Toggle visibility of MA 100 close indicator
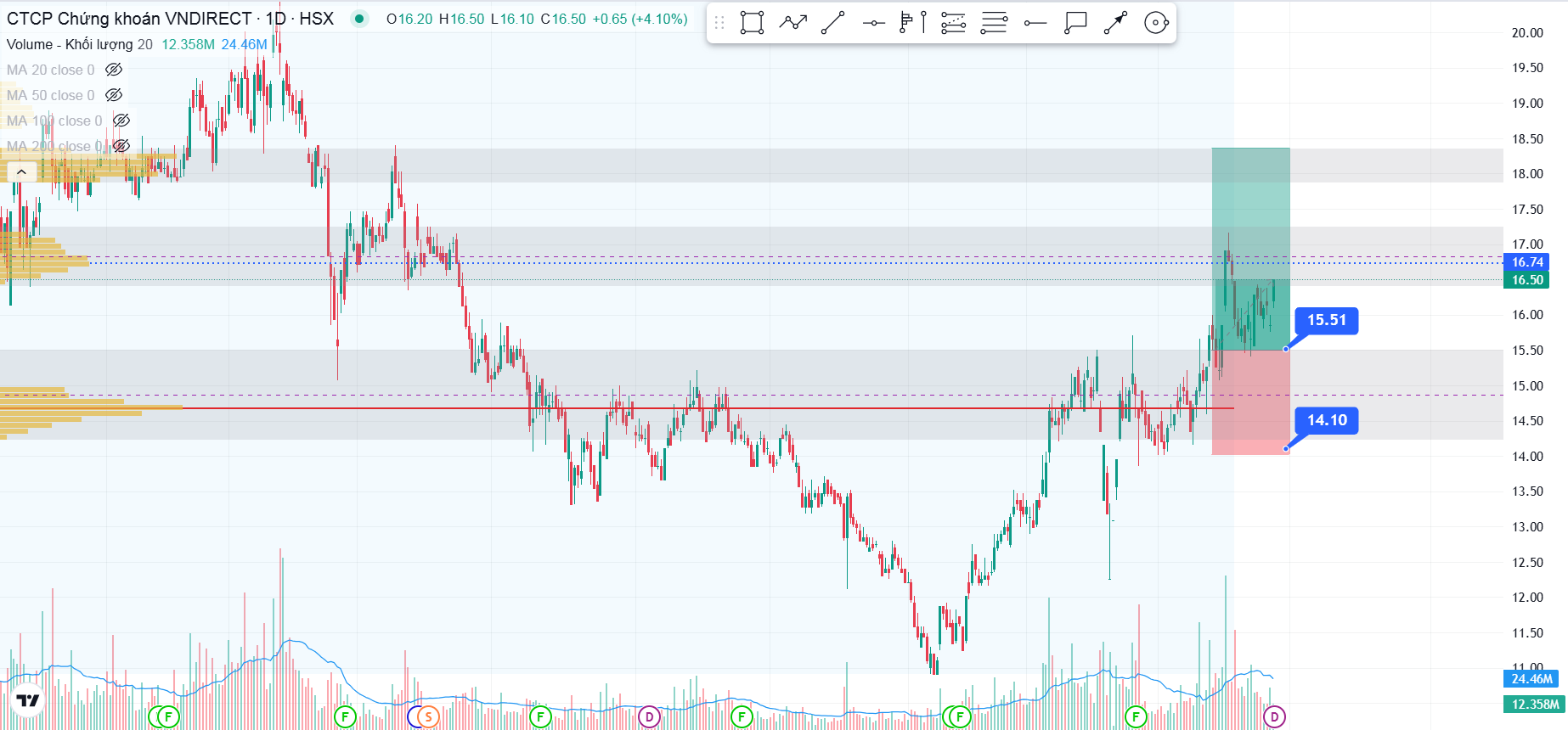1568x730 pixels. tap(121, 121)
